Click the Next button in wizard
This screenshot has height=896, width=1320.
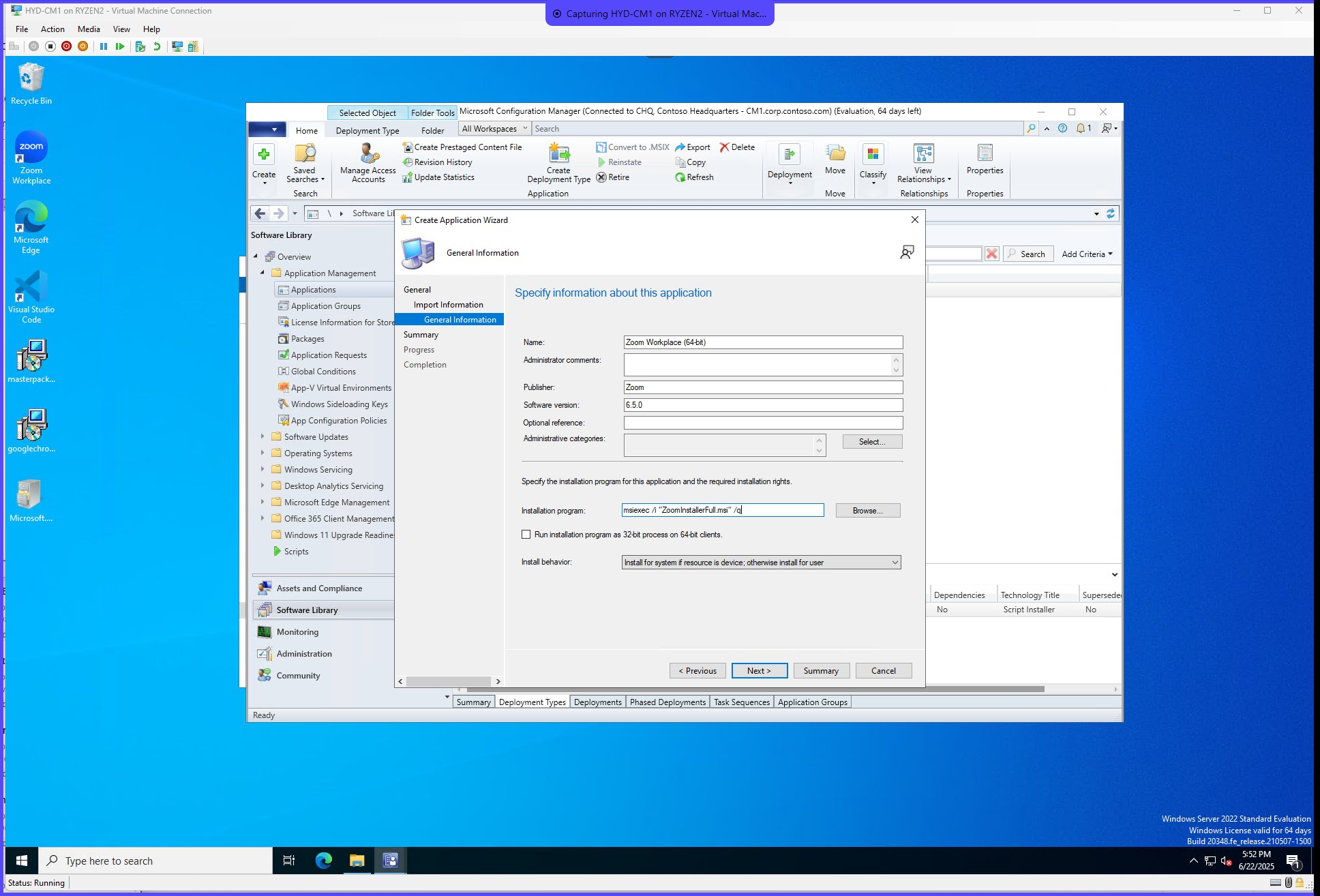point(759,671)
